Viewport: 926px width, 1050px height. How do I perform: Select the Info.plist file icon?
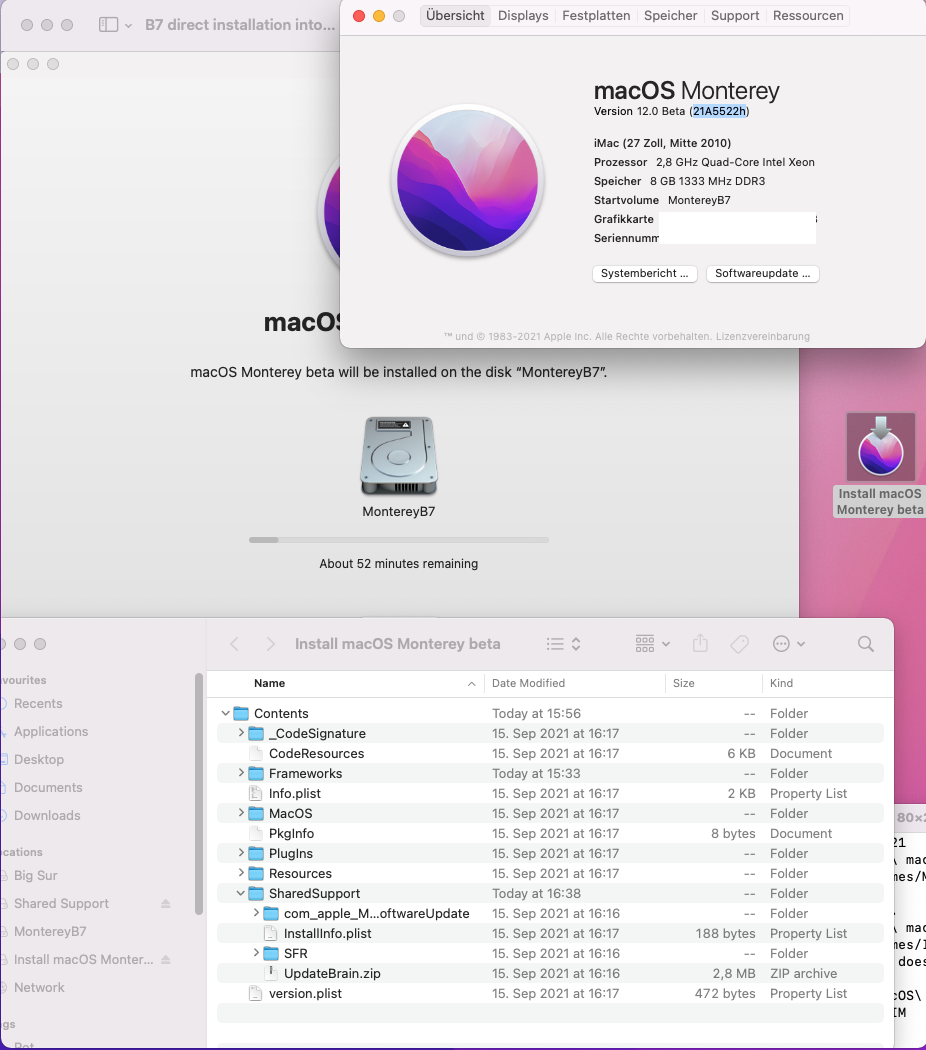click(255, 794)
